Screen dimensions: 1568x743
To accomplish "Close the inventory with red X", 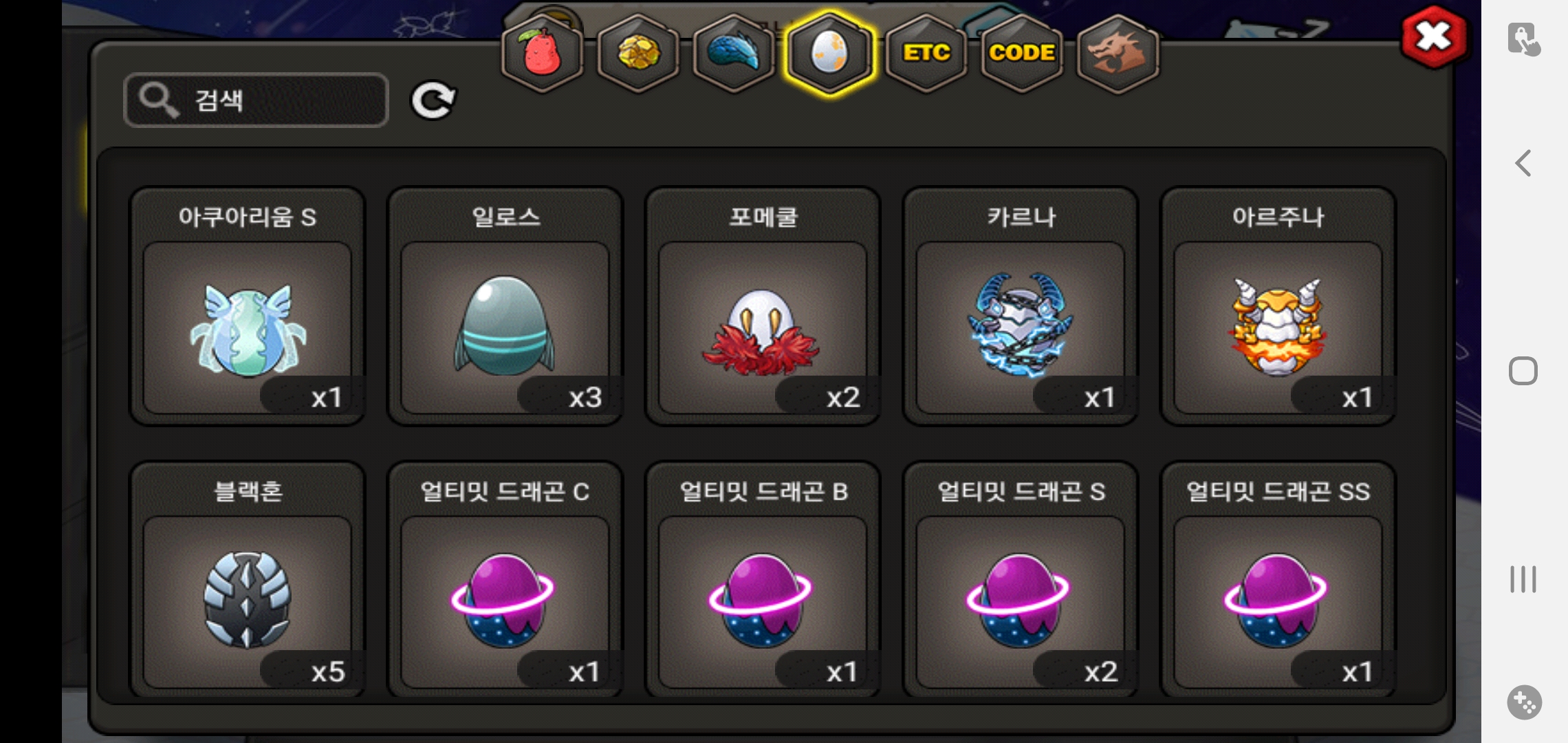I will click(1434, 37).
